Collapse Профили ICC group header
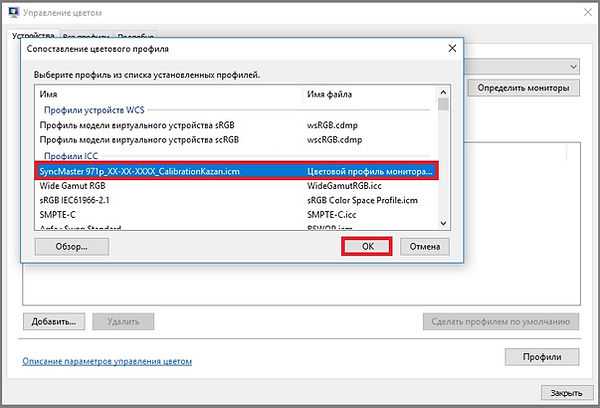 tap(71, 156)
